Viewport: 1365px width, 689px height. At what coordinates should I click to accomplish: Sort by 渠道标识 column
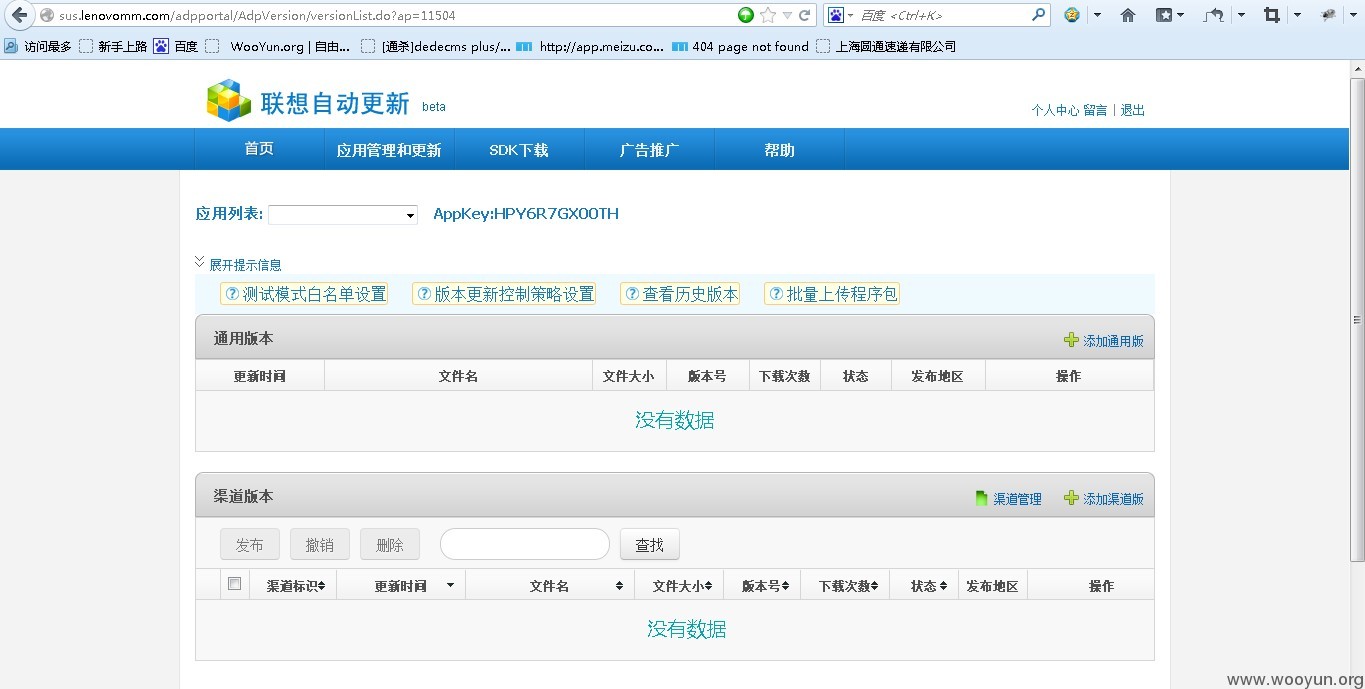tap(294, 586)
